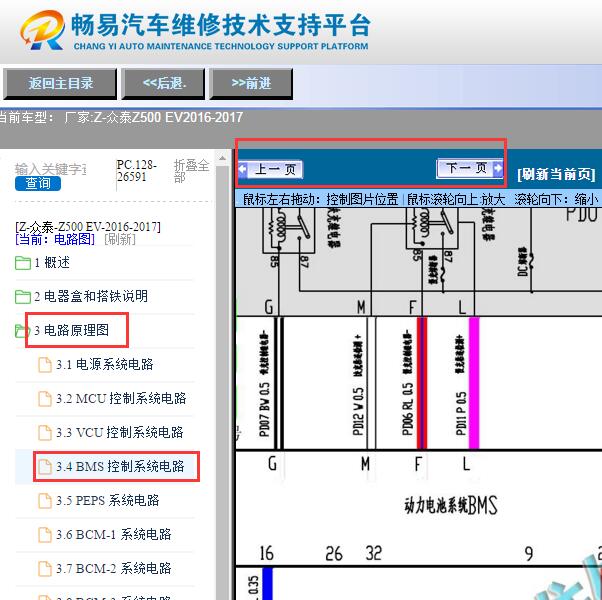
Task: Click page icon of 3.2 MCU 控制系统电路
Action: tap(45, 398)
